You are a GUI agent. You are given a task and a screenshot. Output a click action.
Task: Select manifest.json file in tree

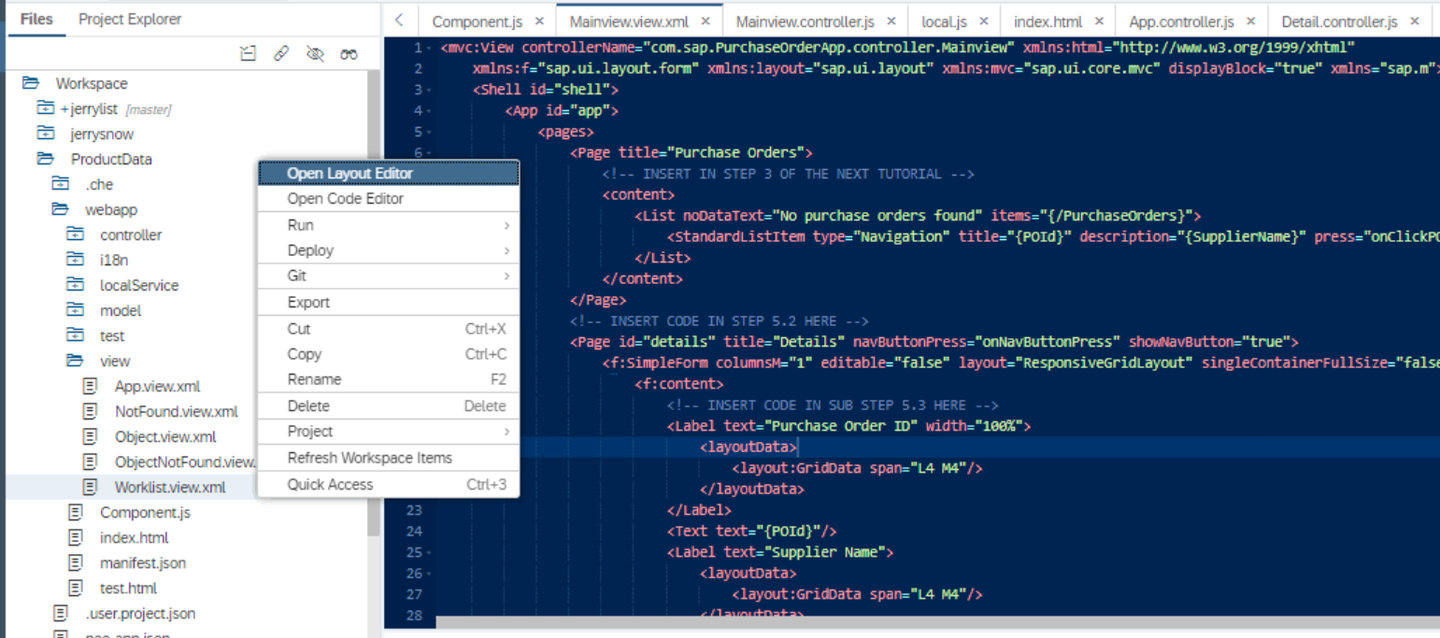143,563
